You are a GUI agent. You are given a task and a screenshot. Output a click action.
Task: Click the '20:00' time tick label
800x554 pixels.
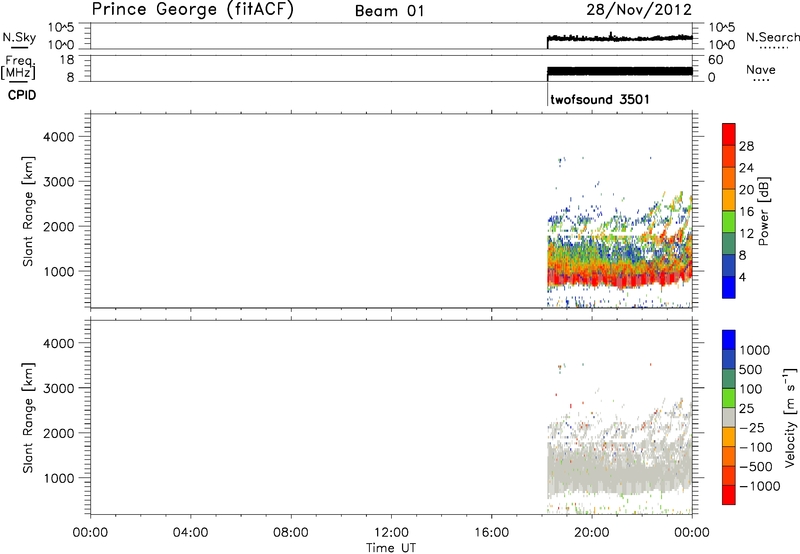(x=592, y=533)
